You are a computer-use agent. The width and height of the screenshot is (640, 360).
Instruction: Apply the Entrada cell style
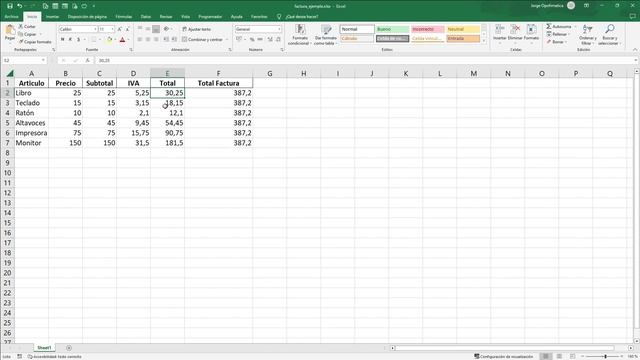point(463,39)
